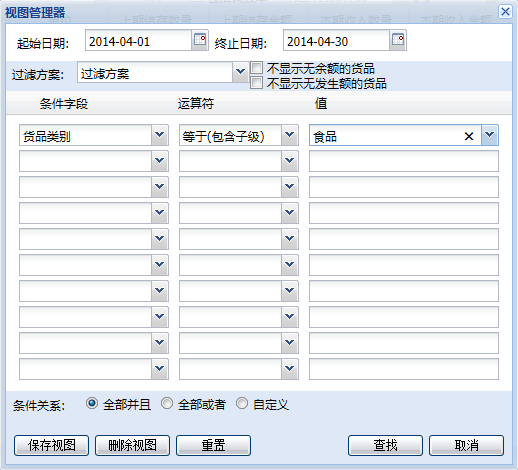Open the end date calendar picker
Image resolution: width=518 pixels, height=470 pixels.
click(398, 40)
